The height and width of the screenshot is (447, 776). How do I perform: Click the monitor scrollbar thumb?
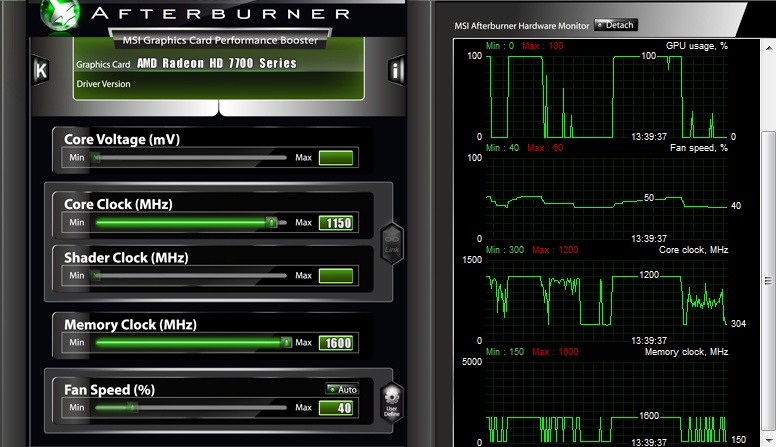click(769, 280)
